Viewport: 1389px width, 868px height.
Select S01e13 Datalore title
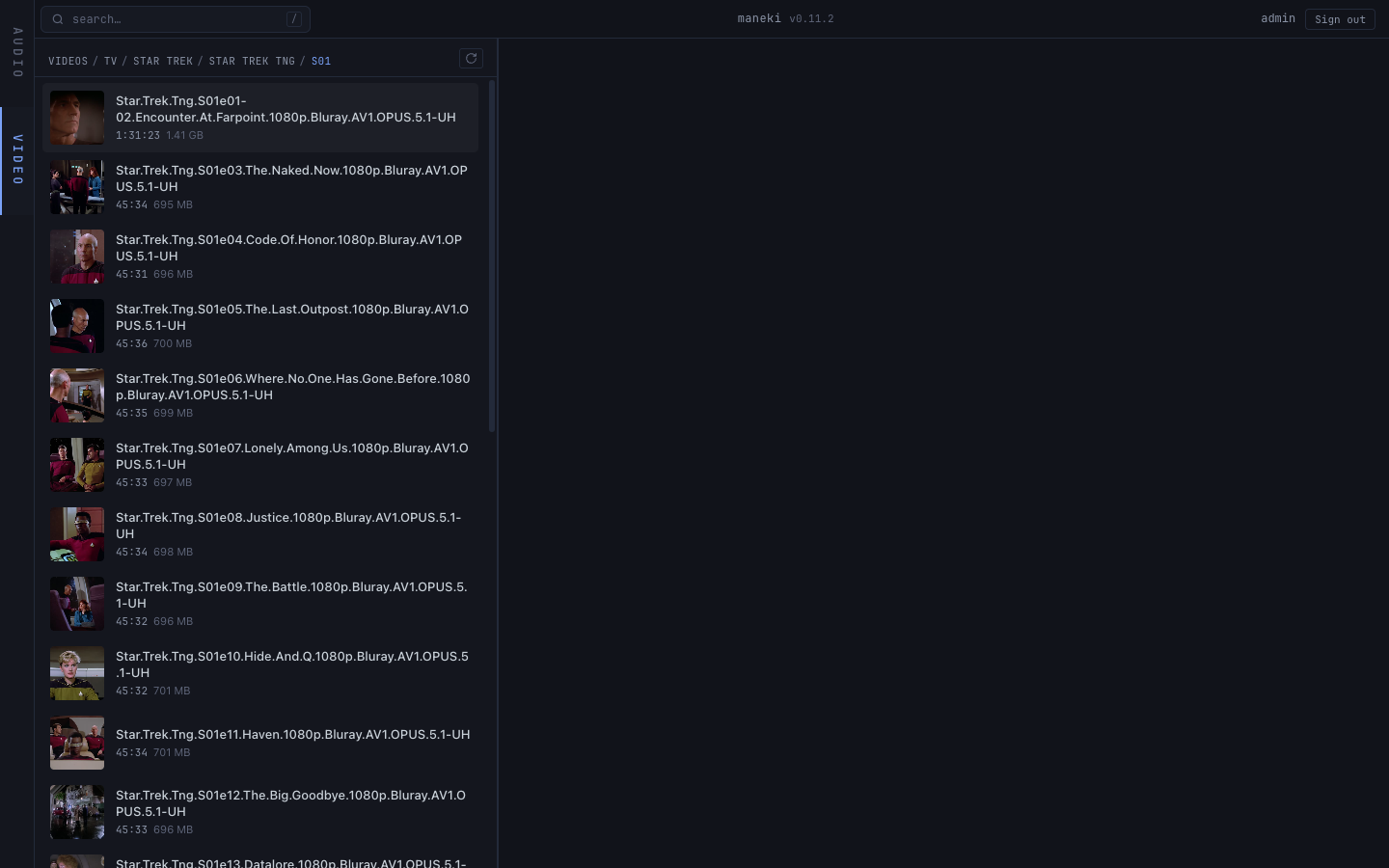[291, 862]
